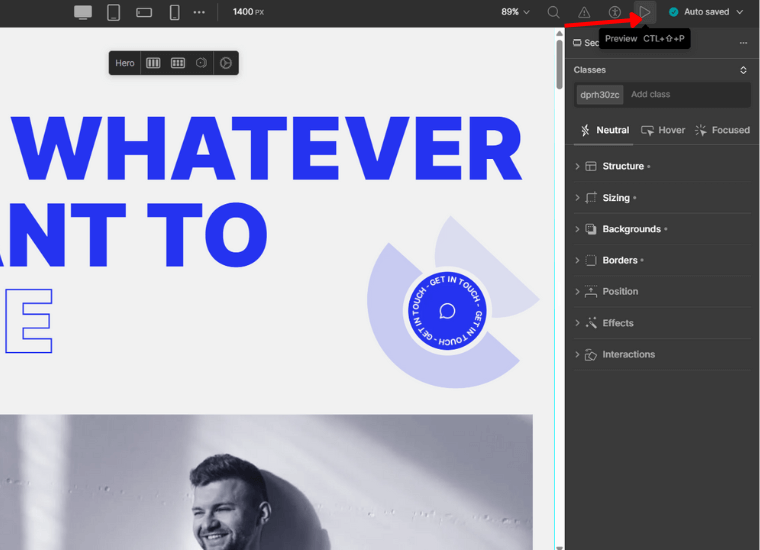Click the scrollbar up arrow
This screenshot has height=550, width=760.
tap(559, 33)
